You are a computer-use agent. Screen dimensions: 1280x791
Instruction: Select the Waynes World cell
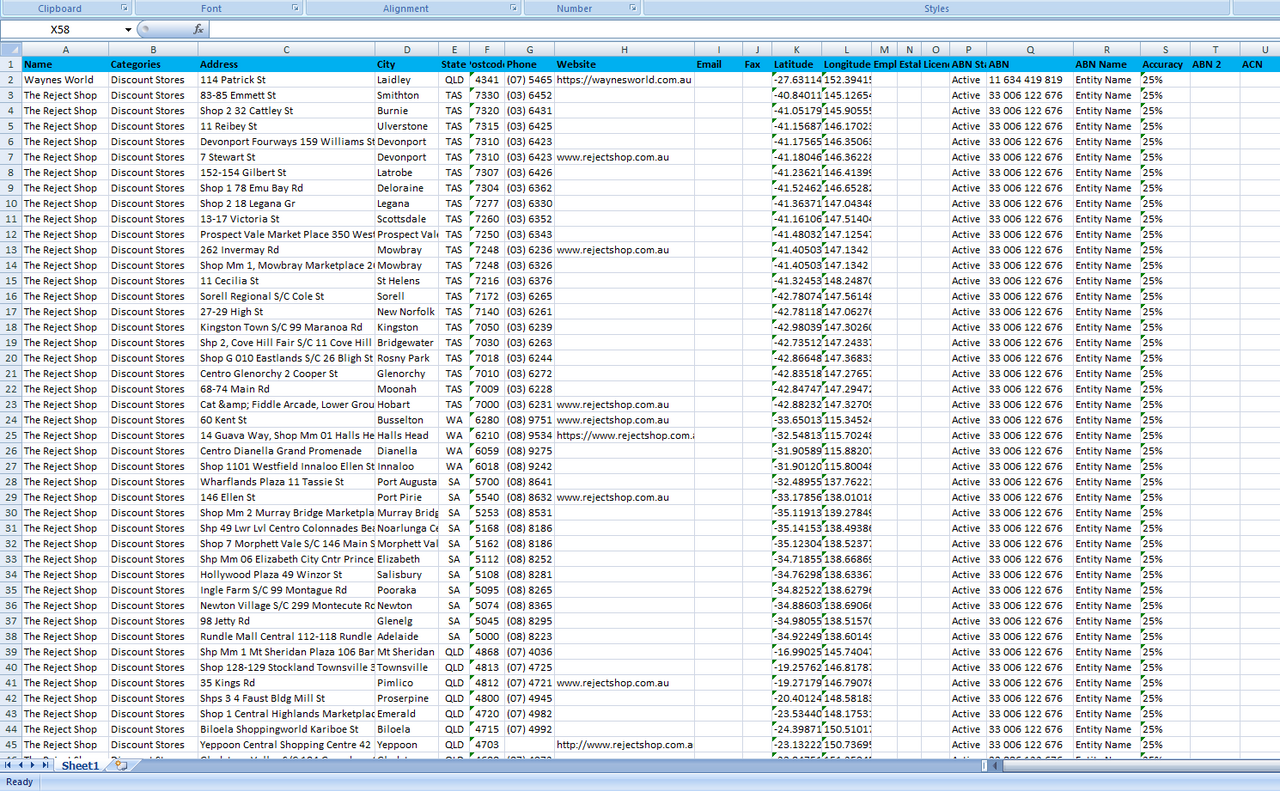[x=65, y=80]
